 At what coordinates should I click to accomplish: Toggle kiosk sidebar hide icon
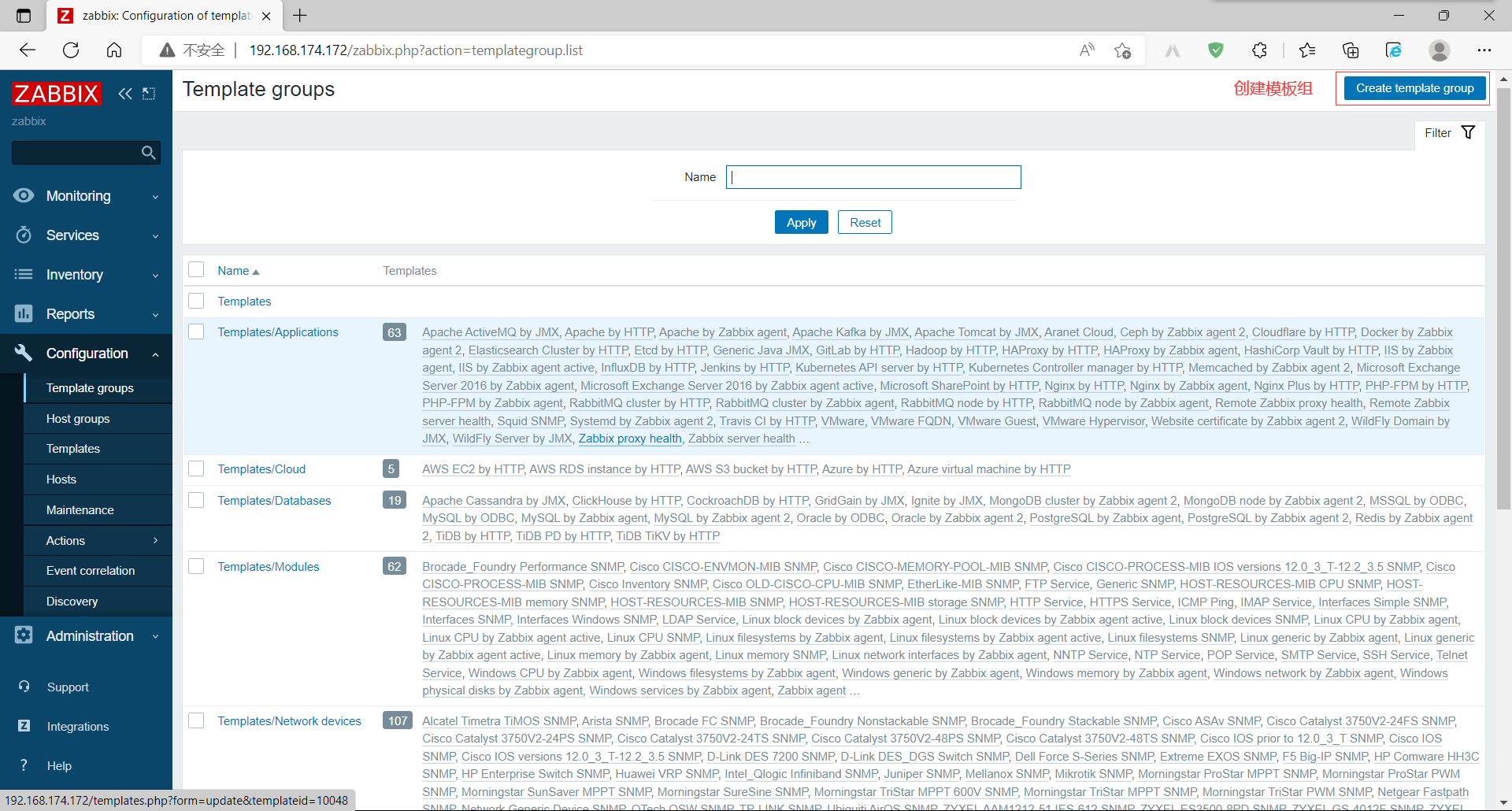149,94
